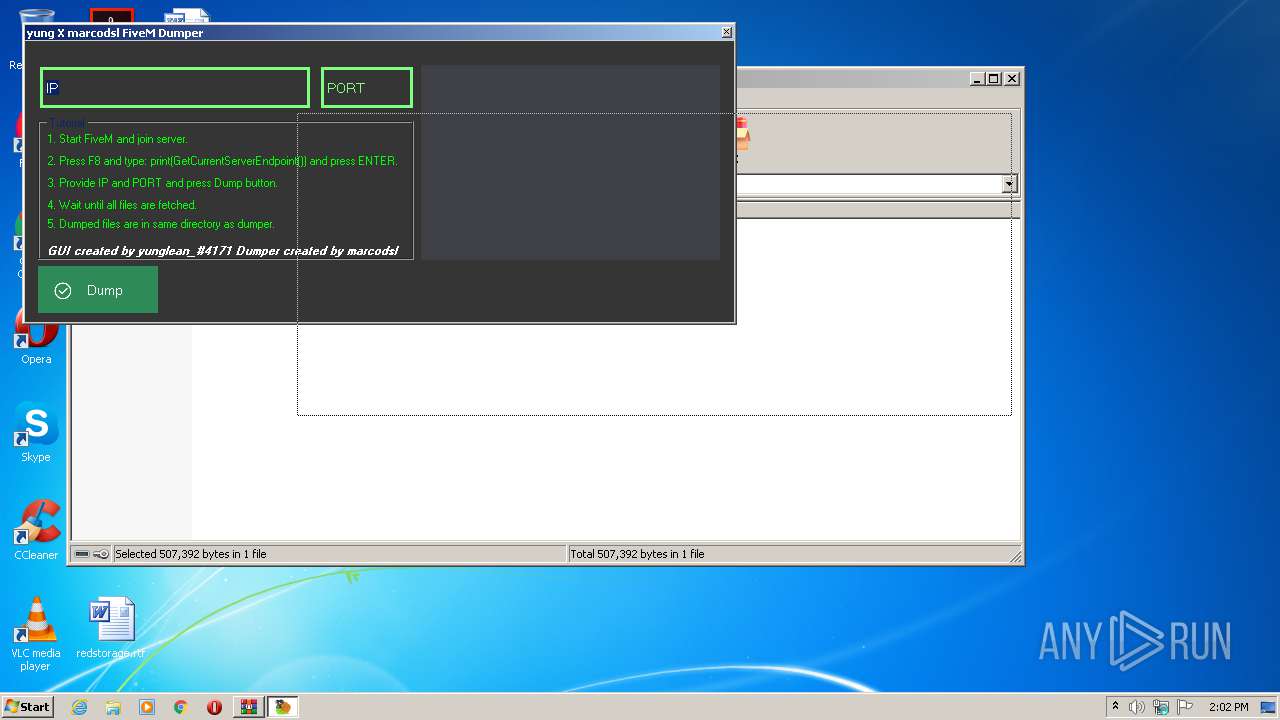
Task: Open the Skype desktop shortcut
Action: coord(36,433)
